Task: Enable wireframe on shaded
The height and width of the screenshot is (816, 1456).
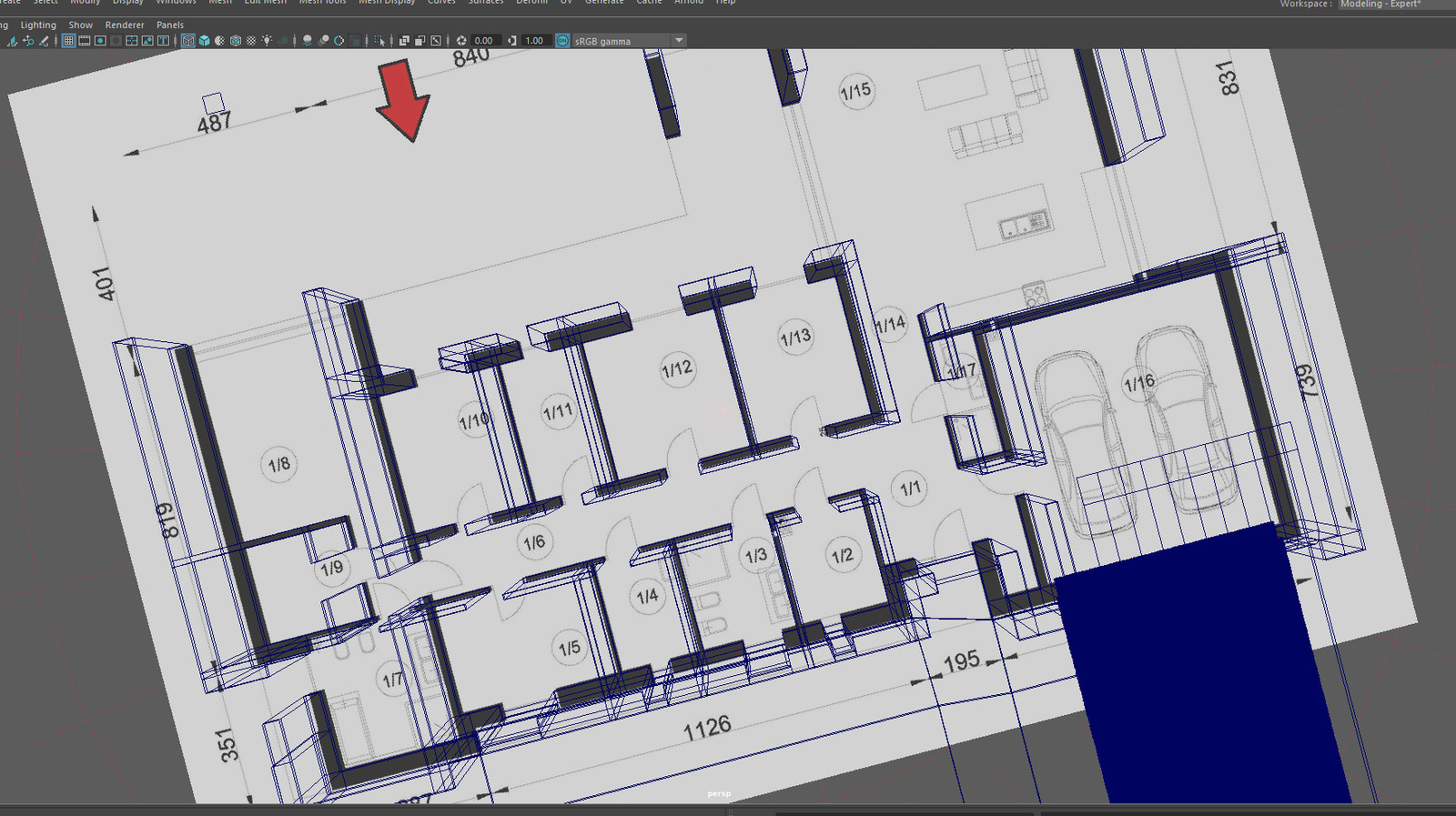Action: tap(236, 41)
